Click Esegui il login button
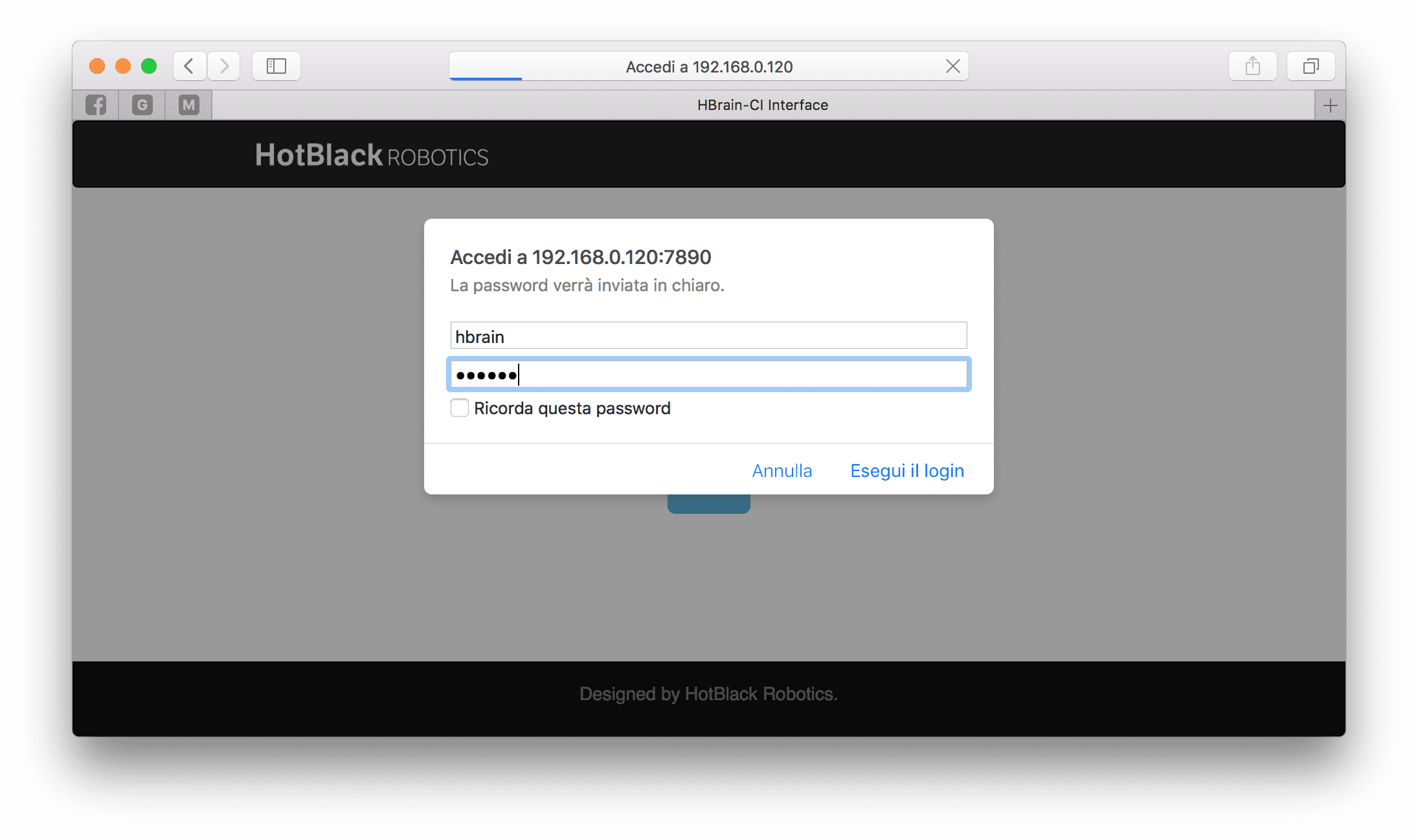This screenshot has width=1418, height=840. [906, 470]
